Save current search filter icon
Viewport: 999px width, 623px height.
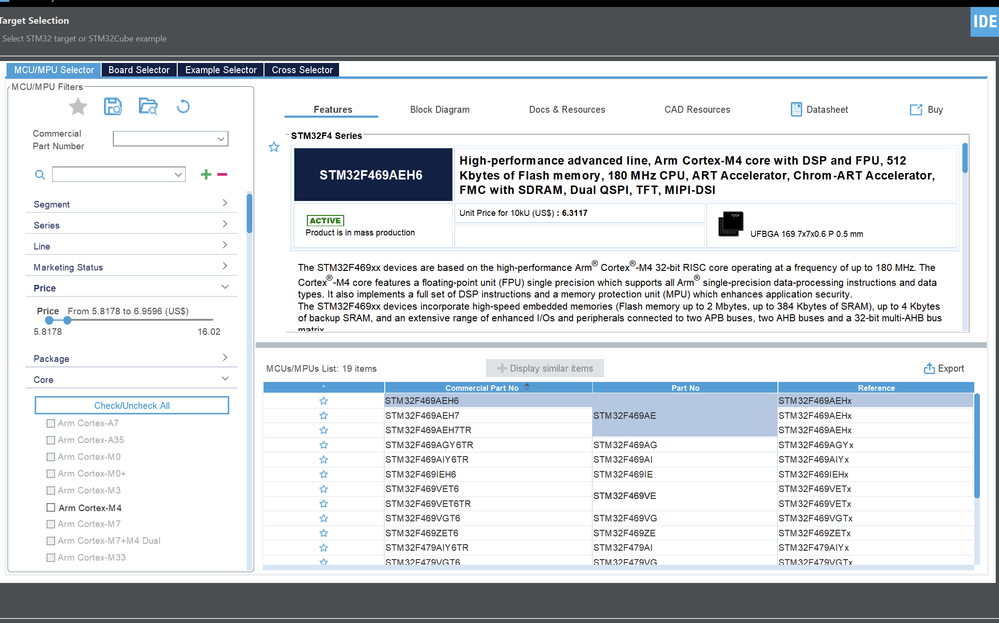pos(113,106)
